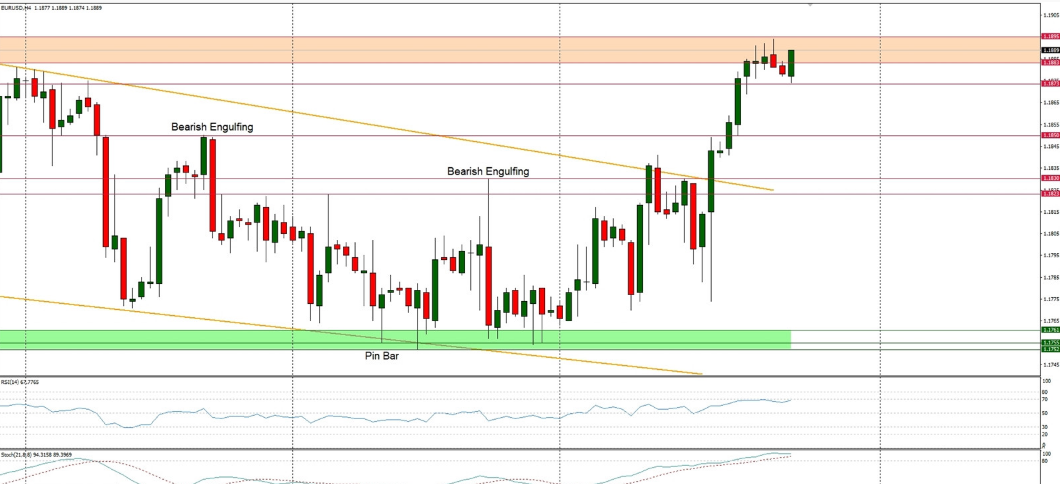Click the red 1.1850 price level tag
The image size is (1060, 484).
click(1050, 135)
